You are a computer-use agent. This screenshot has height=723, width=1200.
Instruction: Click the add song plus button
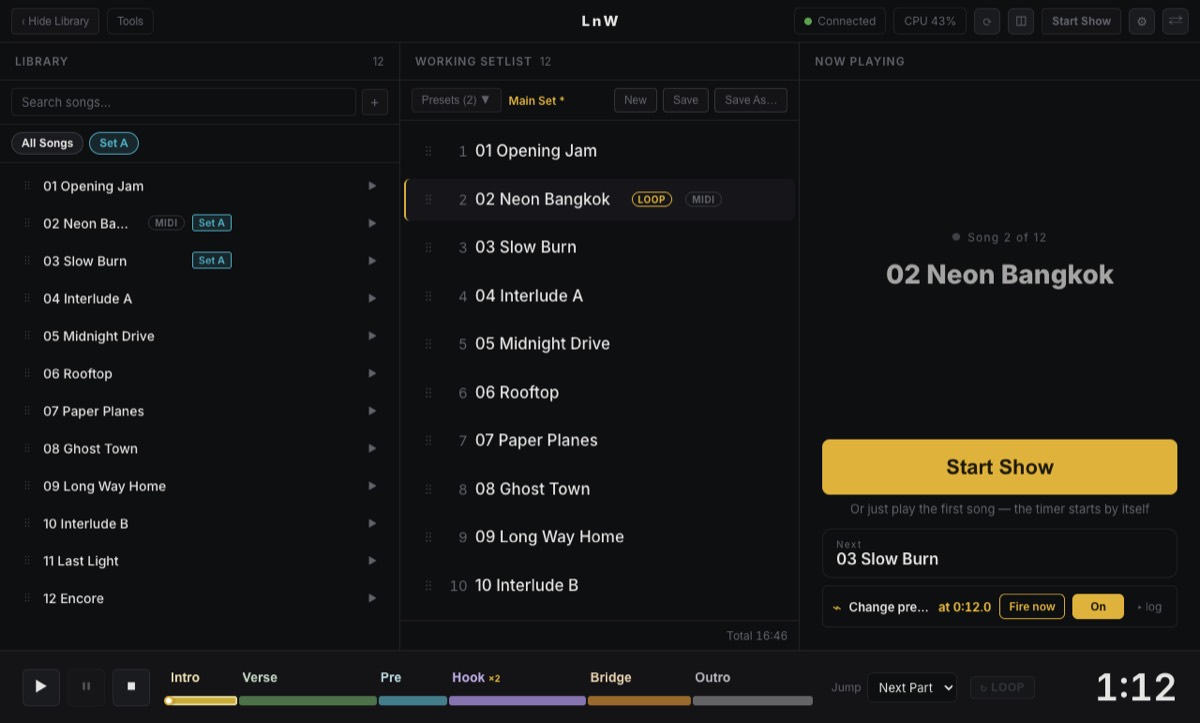coord(375,102)
